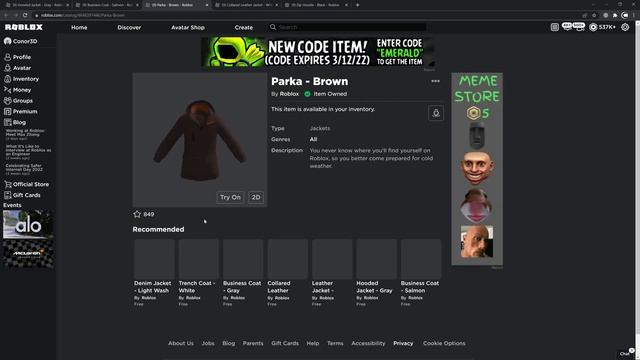Click the Conor3D username in sidebar
Viewport: 640px width, 360px height.
pyautogui.click(x=25, y=41)
